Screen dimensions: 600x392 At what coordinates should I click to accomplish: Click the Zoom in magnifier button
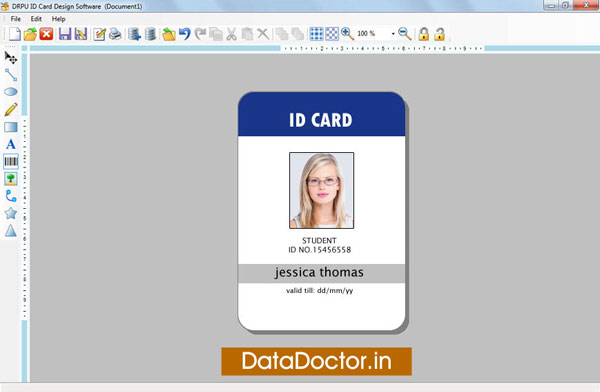(x=347, y=34)
